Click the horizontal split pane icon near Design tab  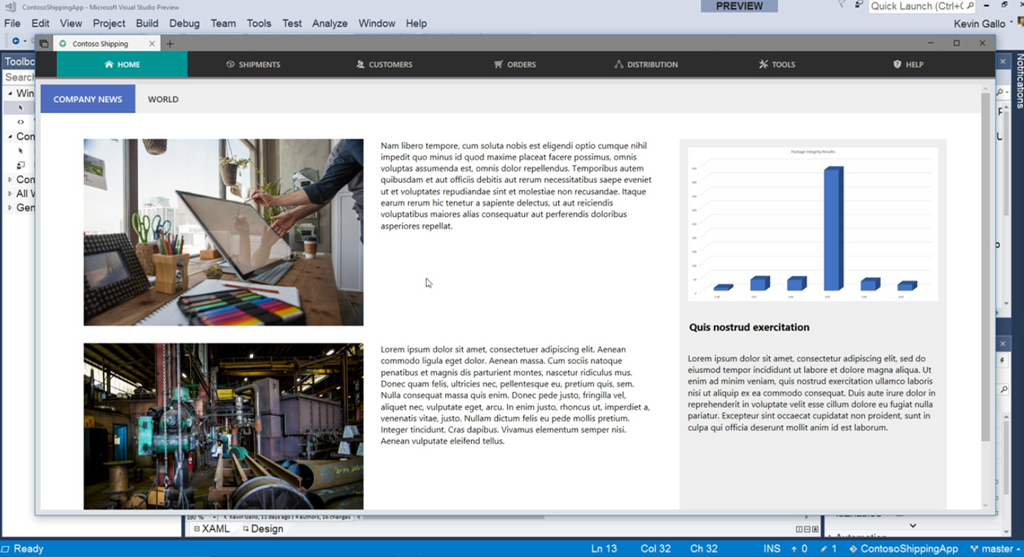807,529
